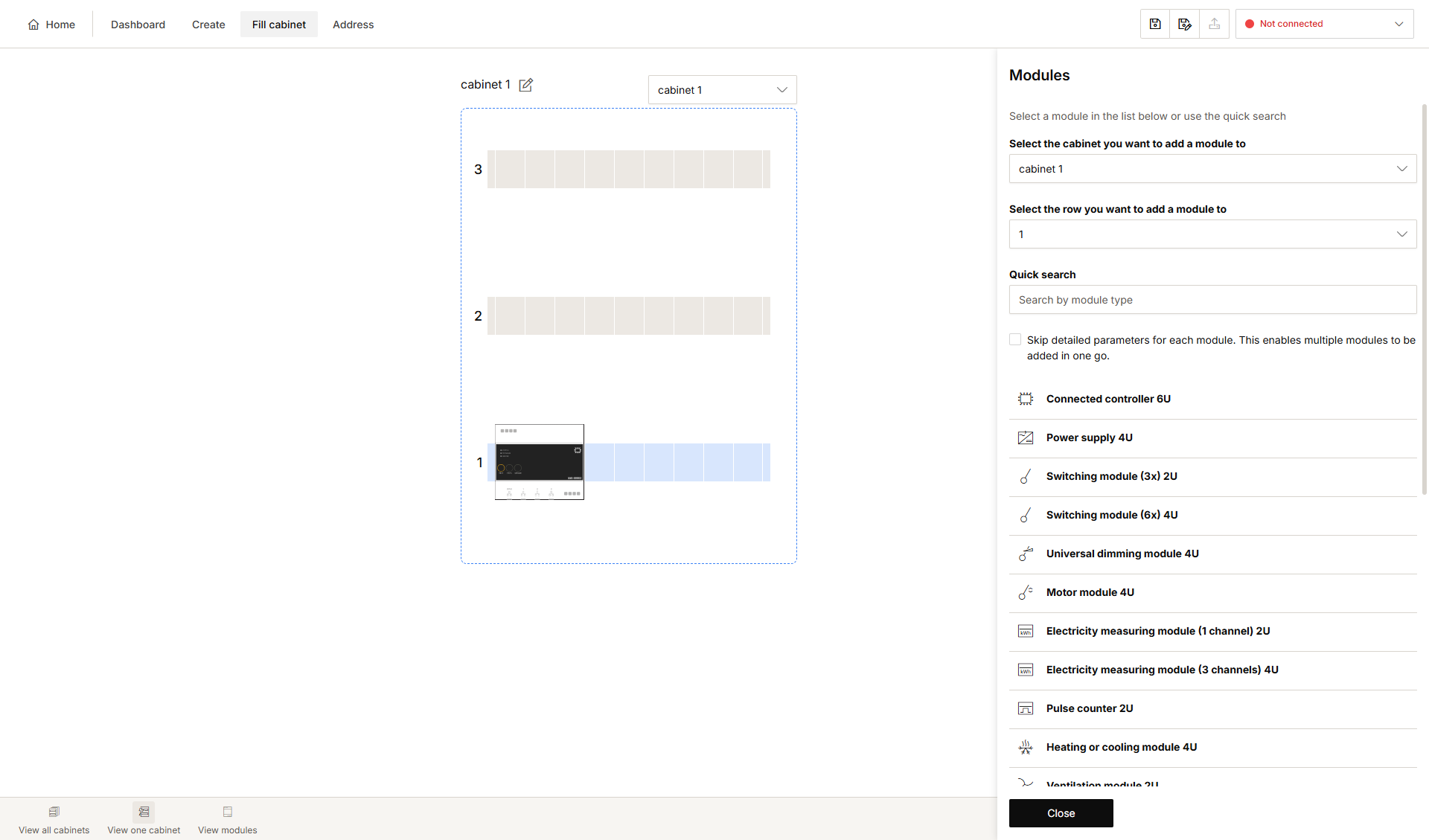
Task: Close the Modules panel
Action: click(1061, 813)
